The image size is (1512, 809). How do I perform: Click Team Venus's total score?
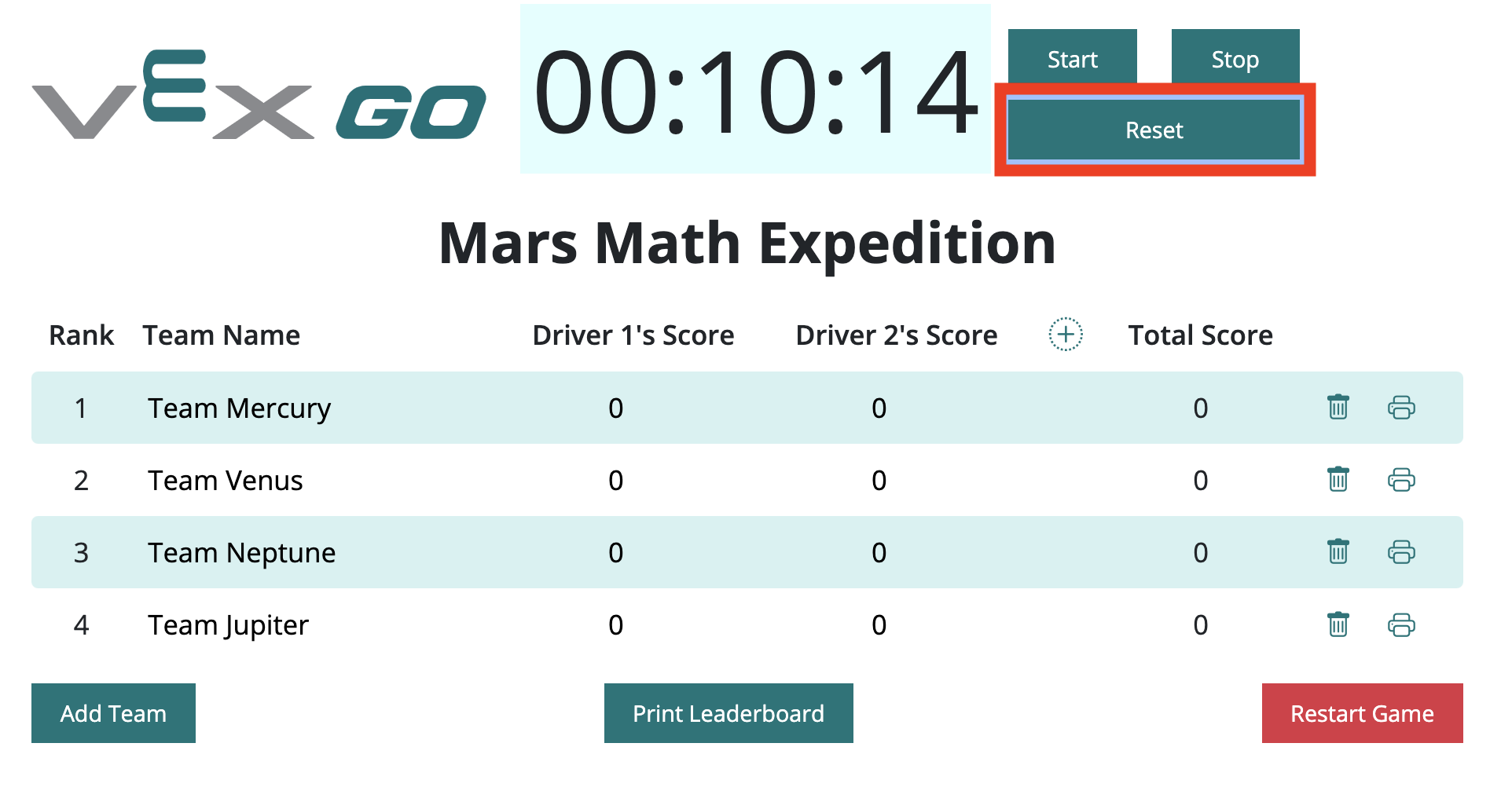click(x=1200, y=480)
